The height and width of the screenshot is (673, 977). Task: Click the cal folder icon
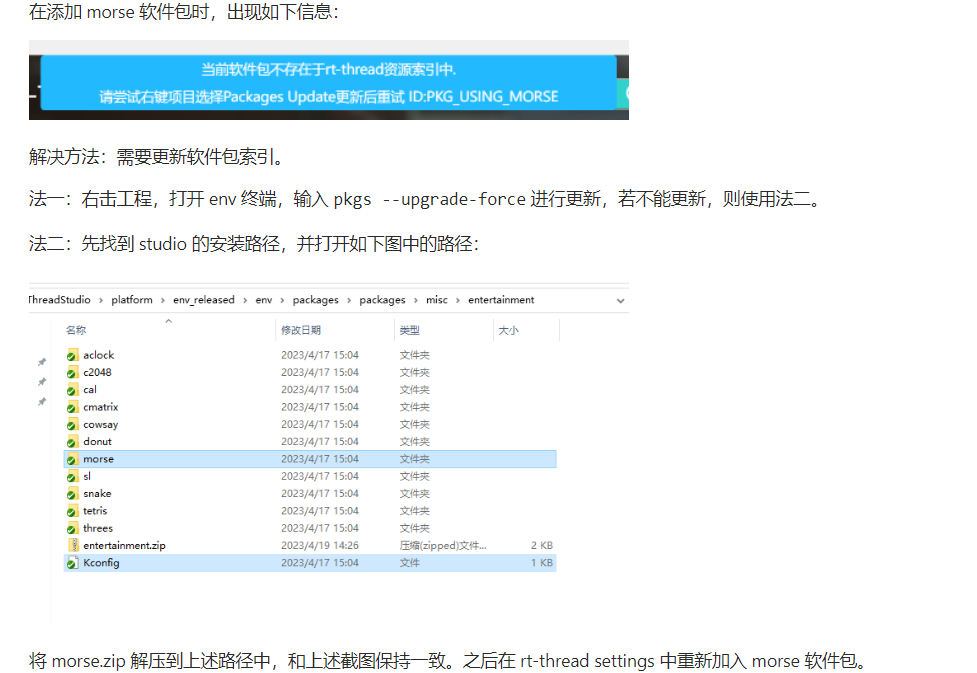(x=73, y=390)
